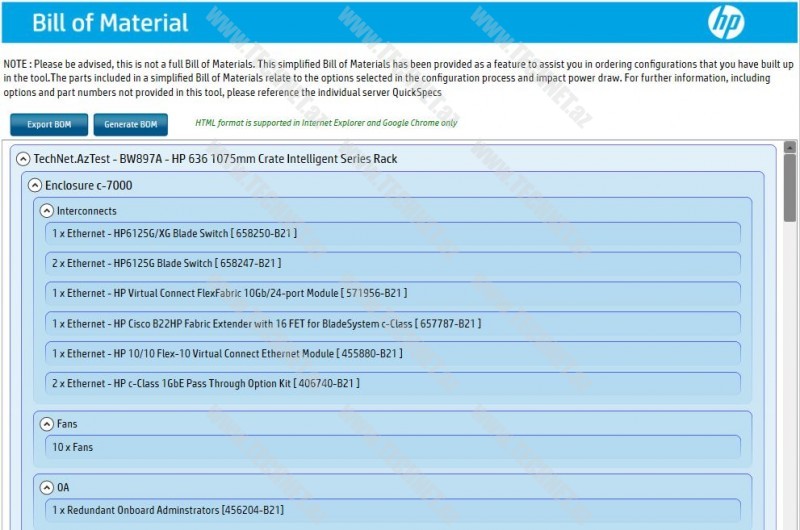Screen dimensions: 800x530
Task: Select the 10/10 Flex-10 Virtual Connect row
Action: pos(392,353)
